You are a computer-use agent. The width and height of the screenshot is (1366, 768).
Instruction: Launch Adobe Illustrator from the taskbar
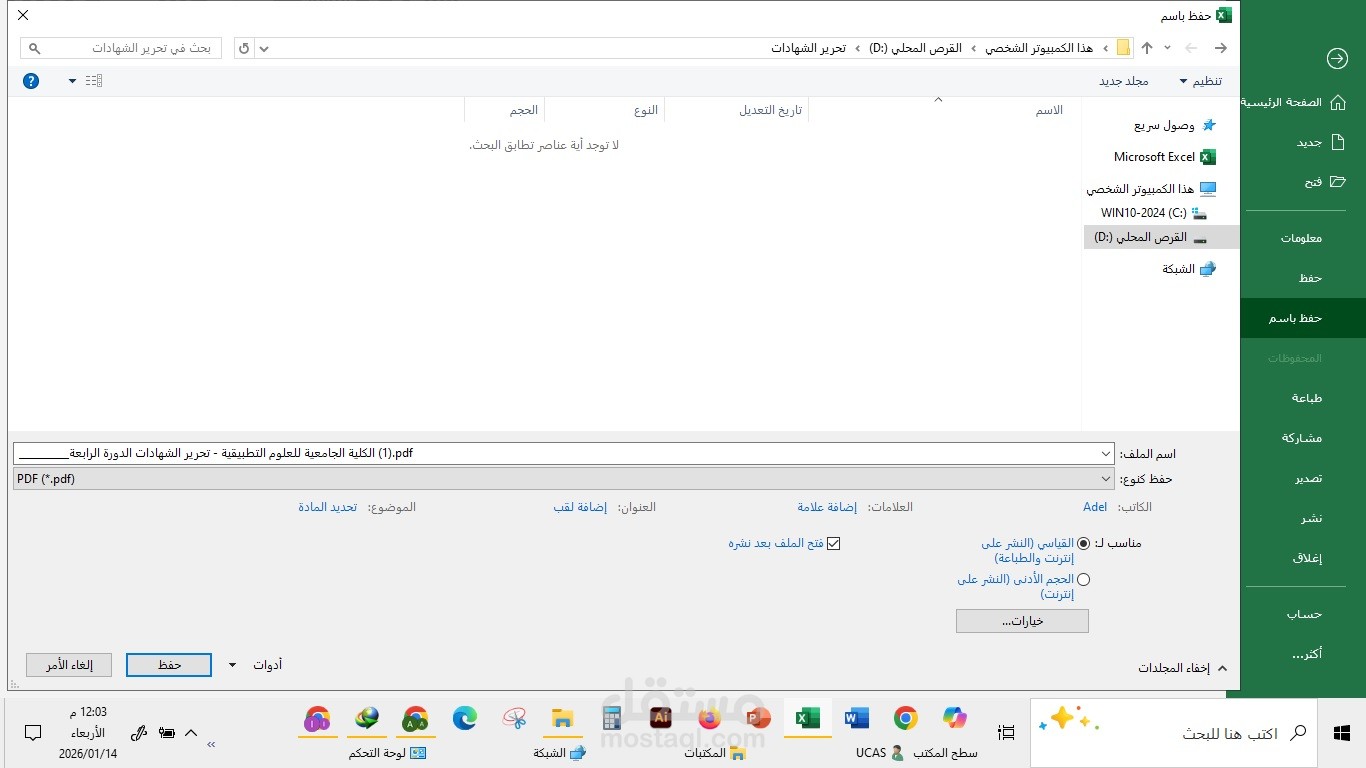click(661, 717)
